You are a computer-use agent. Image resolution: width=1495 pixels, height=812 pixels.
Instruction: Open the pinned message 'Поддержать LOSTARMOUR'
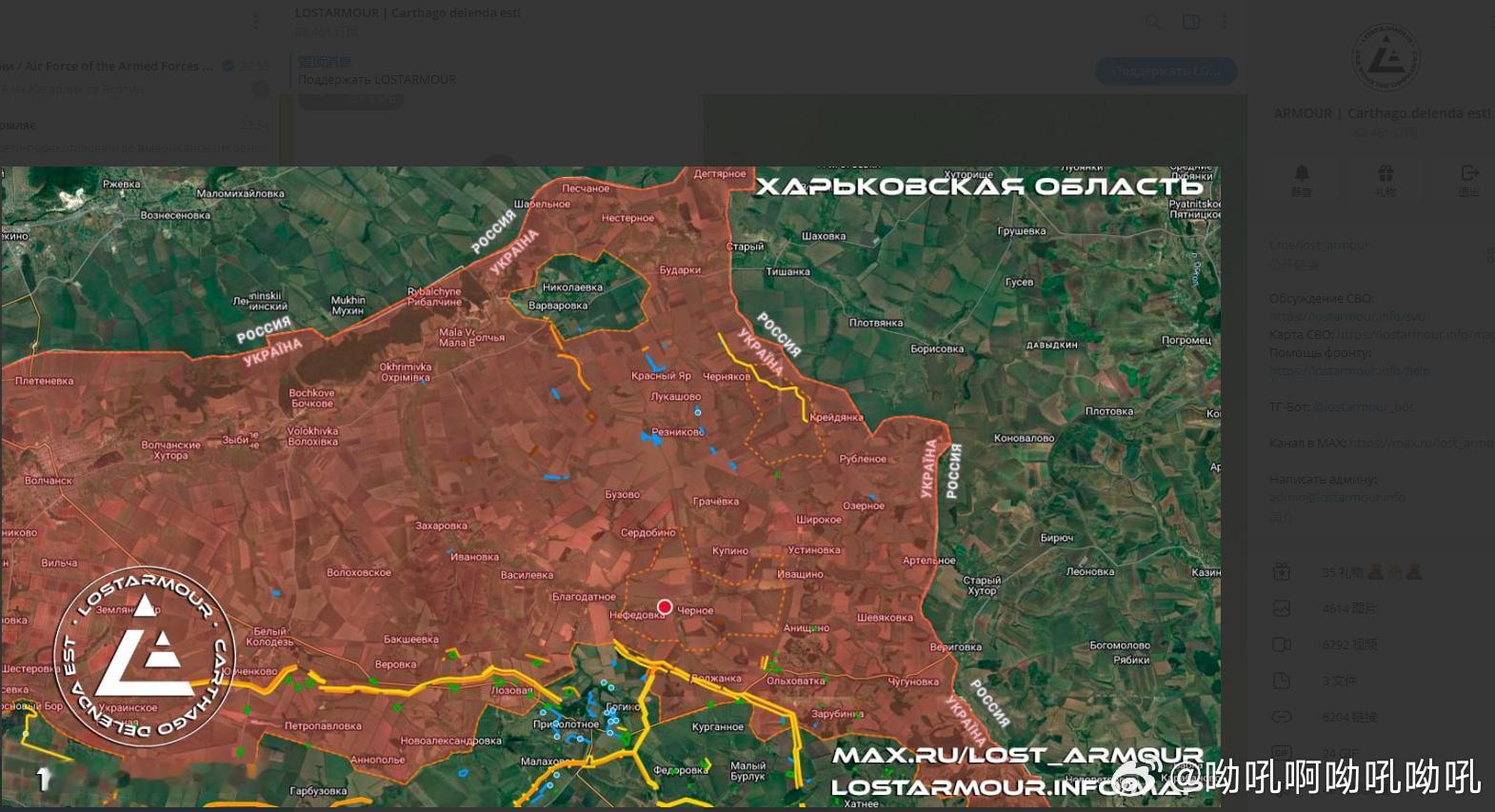click(377, 71)
